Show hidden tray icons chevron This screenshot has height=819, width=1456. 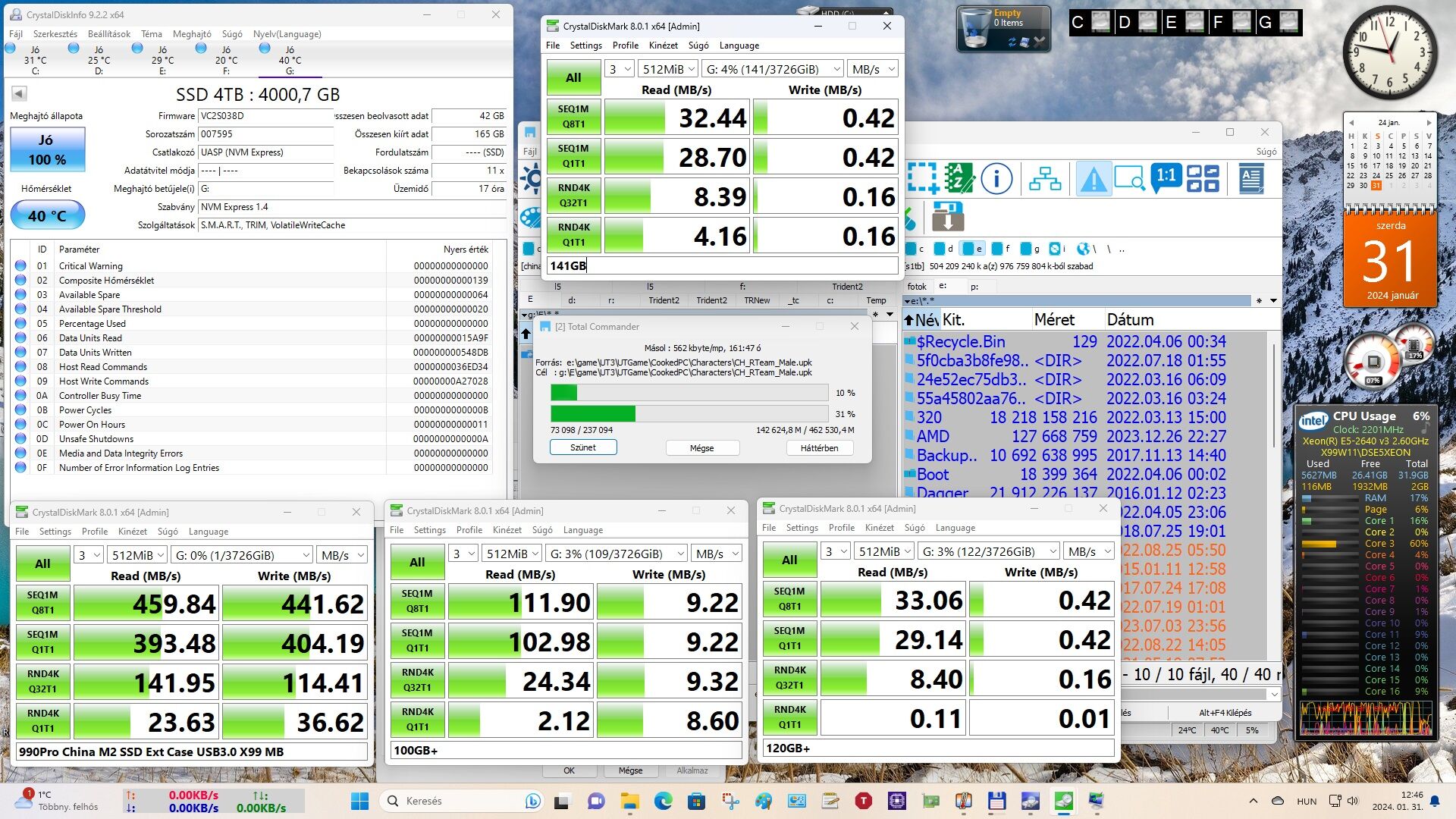point(1253,801)
